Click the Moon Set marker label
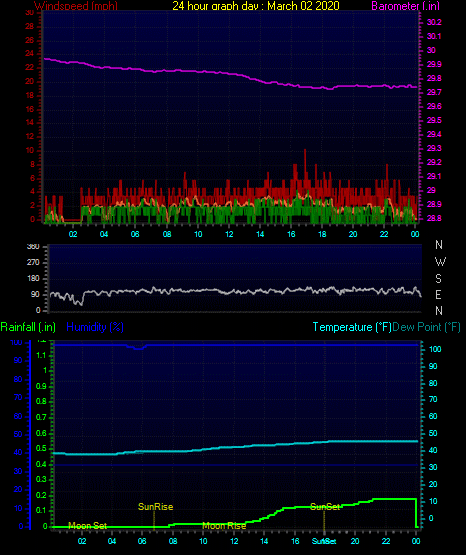Image resolution: width=466 pixels, height=555 pixels. [x=87, y=526]
